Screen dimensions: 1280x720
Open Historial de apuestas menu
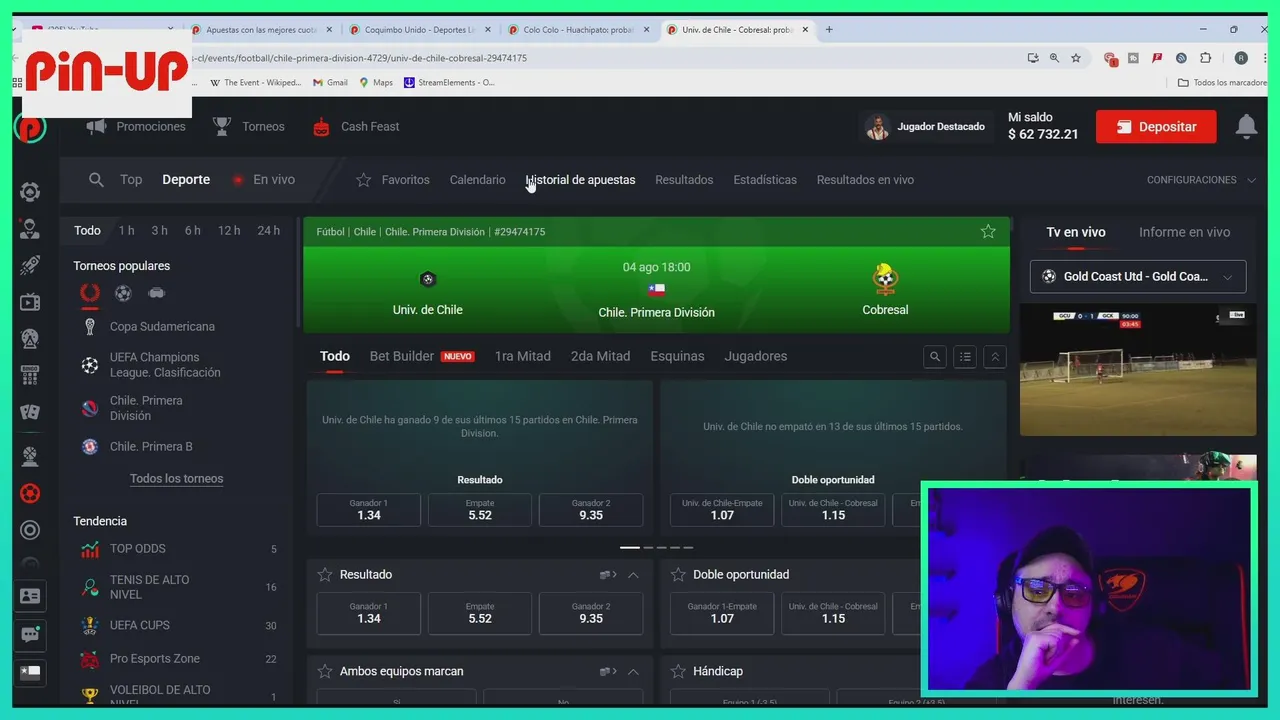pyautogui.click(x=580, y=180)
